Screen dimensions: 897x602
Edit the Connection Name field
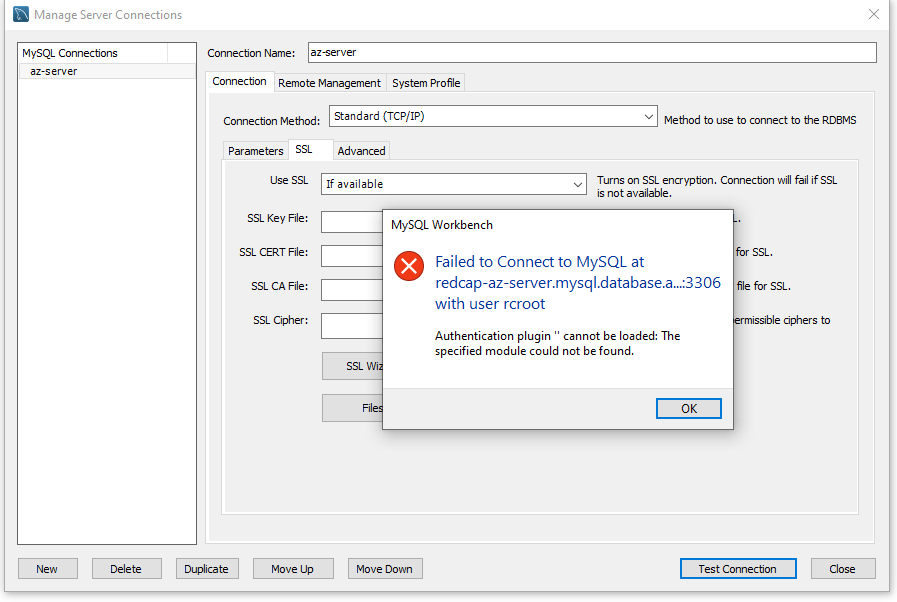click(x=592, y=53)
